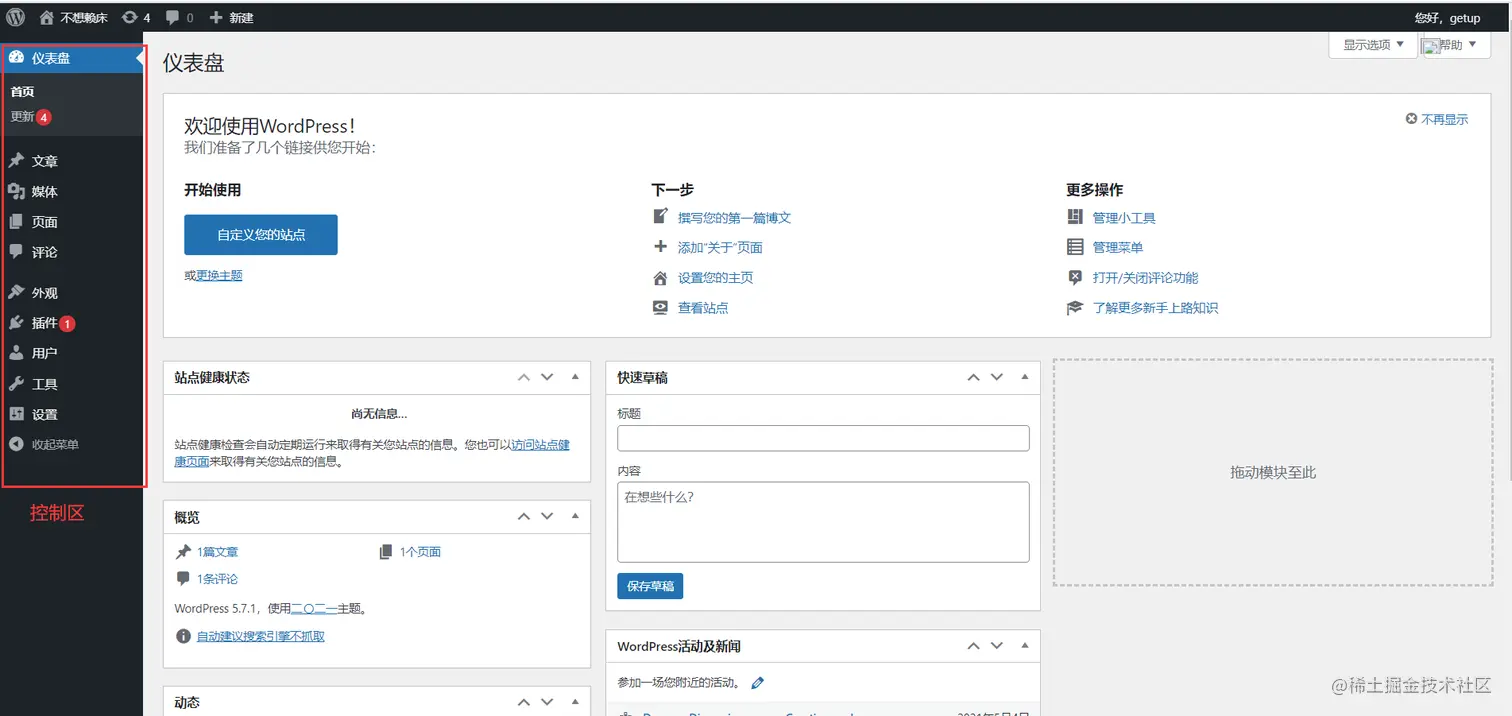Open the 1条评论 link in 概览
The height and width of the screenshot is (716, 1512).
coord(217,579)
